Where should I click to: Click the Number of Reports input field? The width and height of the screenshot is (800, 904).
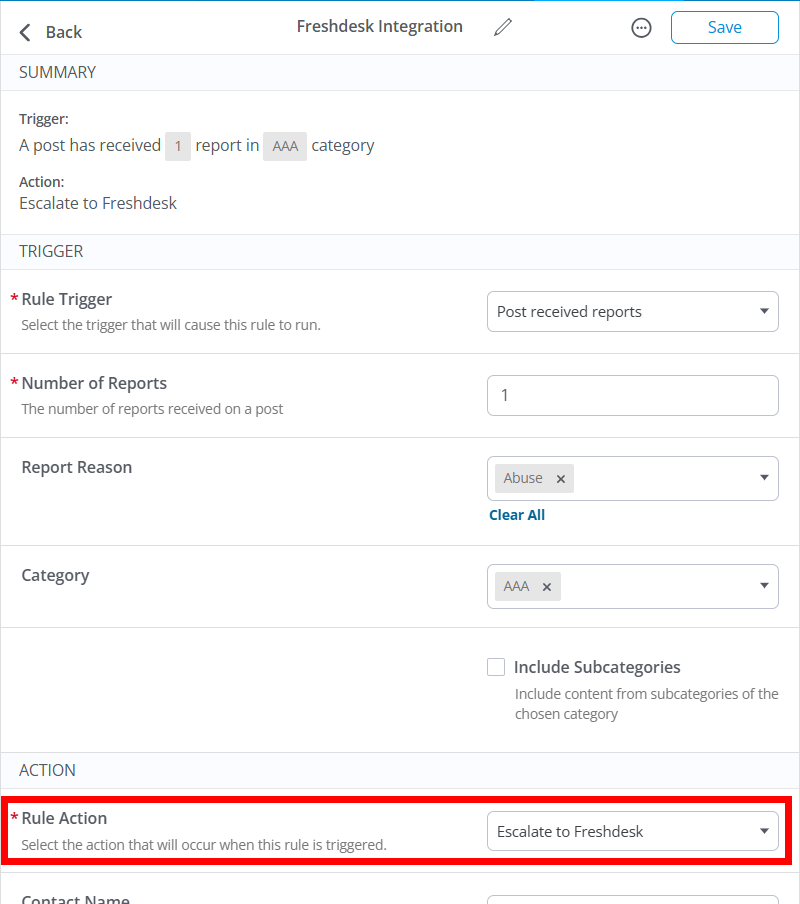[x=632, y=395]
